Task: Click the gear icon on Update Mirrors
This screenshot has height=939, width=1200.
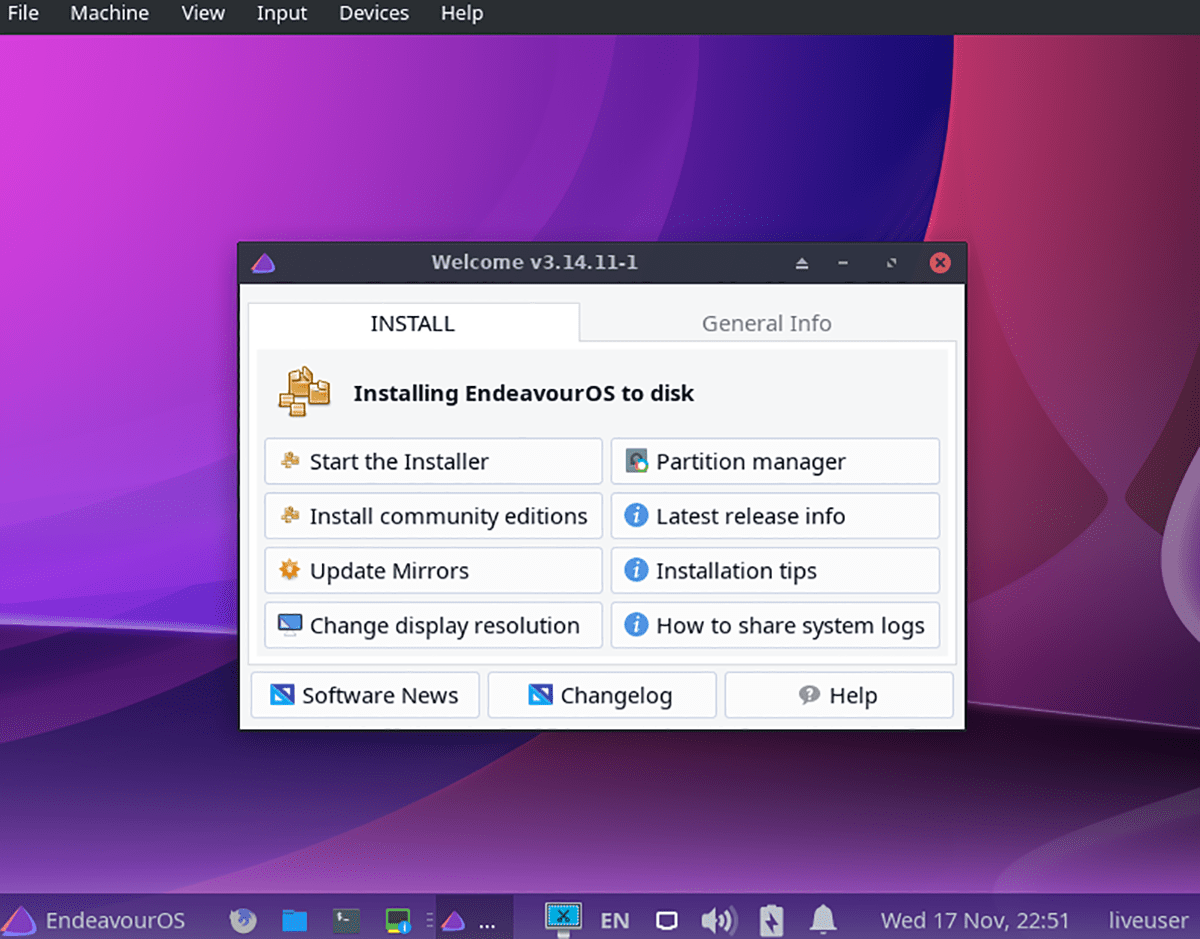Action: pyautogui.click(x=289, y=570)
